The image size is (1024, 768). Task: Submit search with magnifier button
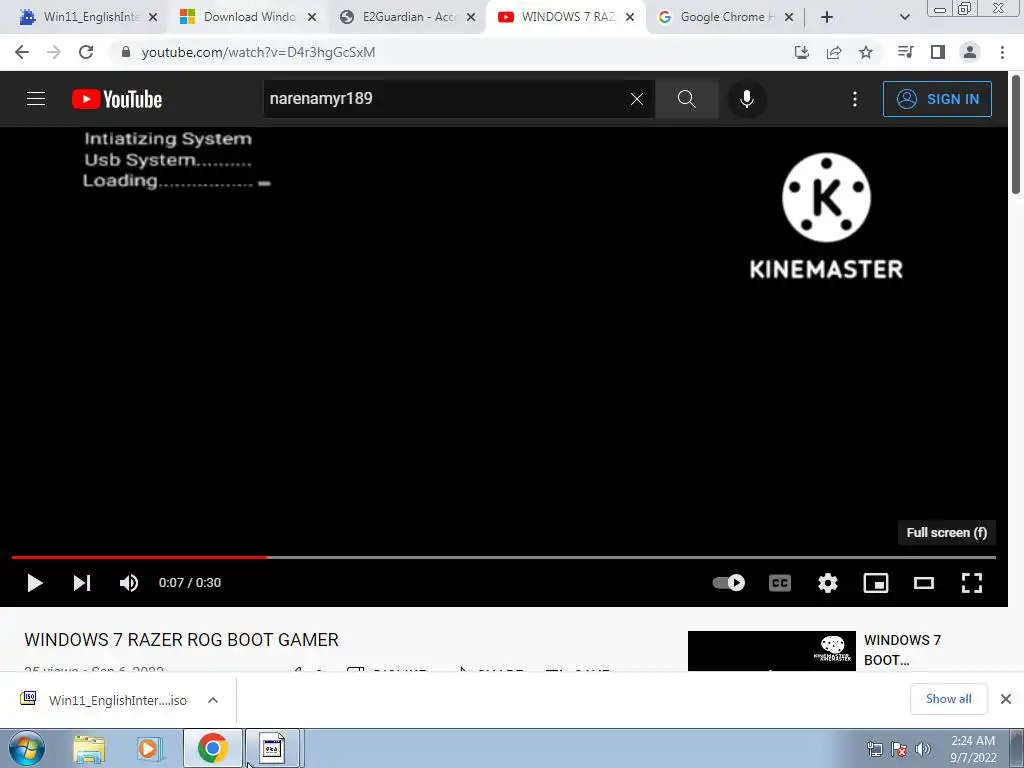tap(686, 99)
